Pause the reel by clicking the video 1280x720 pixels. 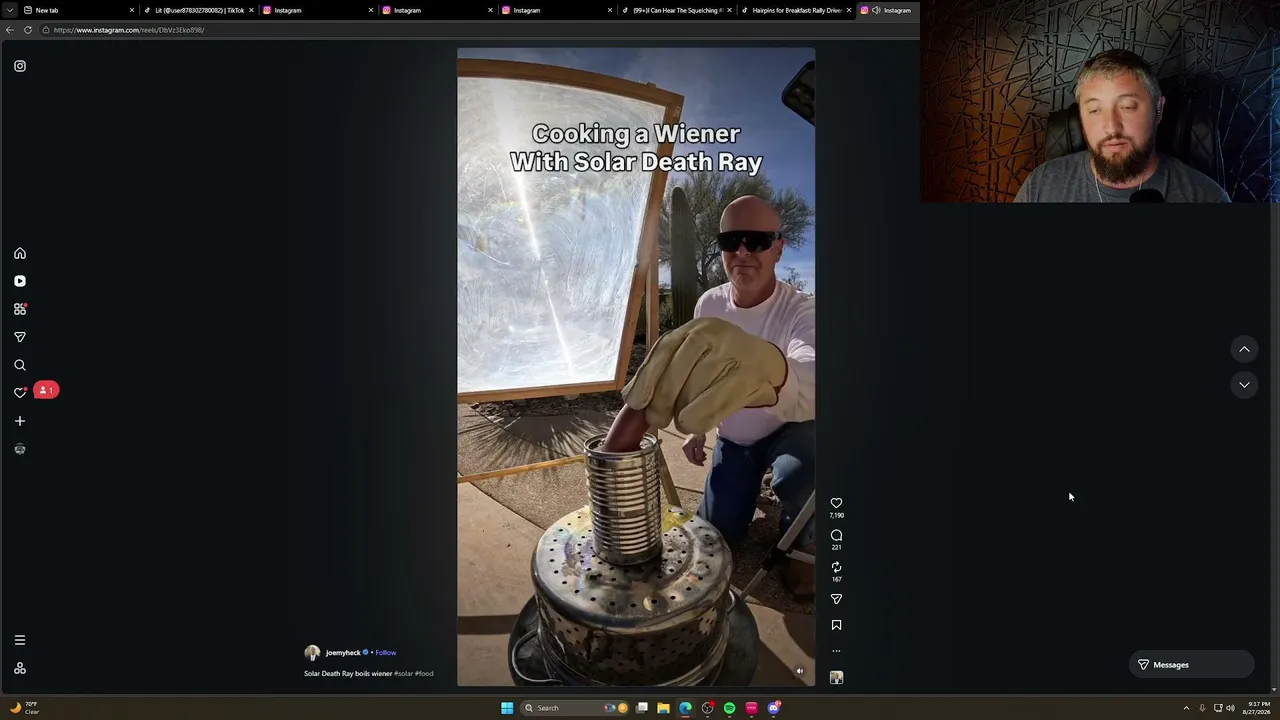coord(636,367)
